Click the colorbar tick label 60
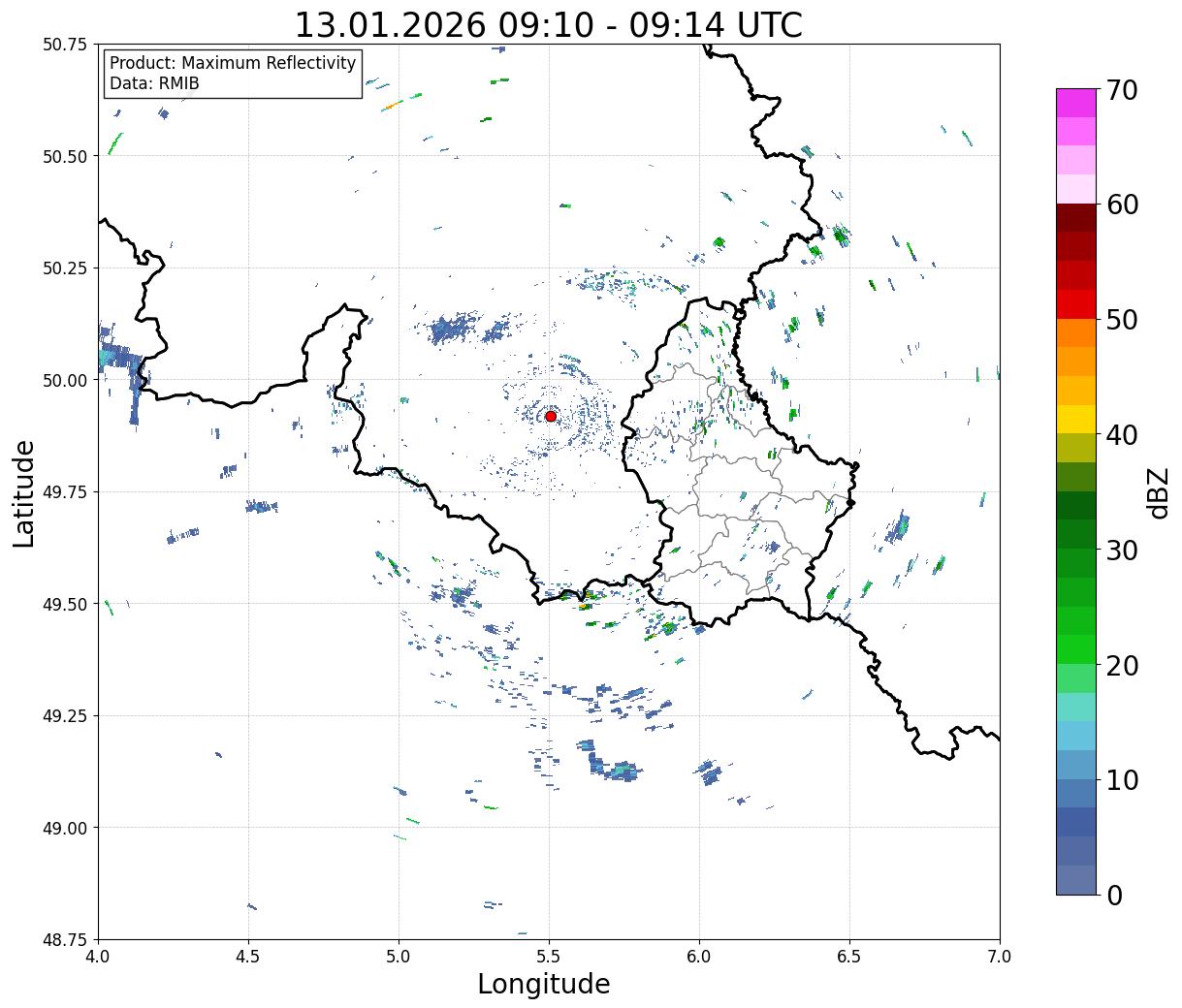 pos(1122,205)
